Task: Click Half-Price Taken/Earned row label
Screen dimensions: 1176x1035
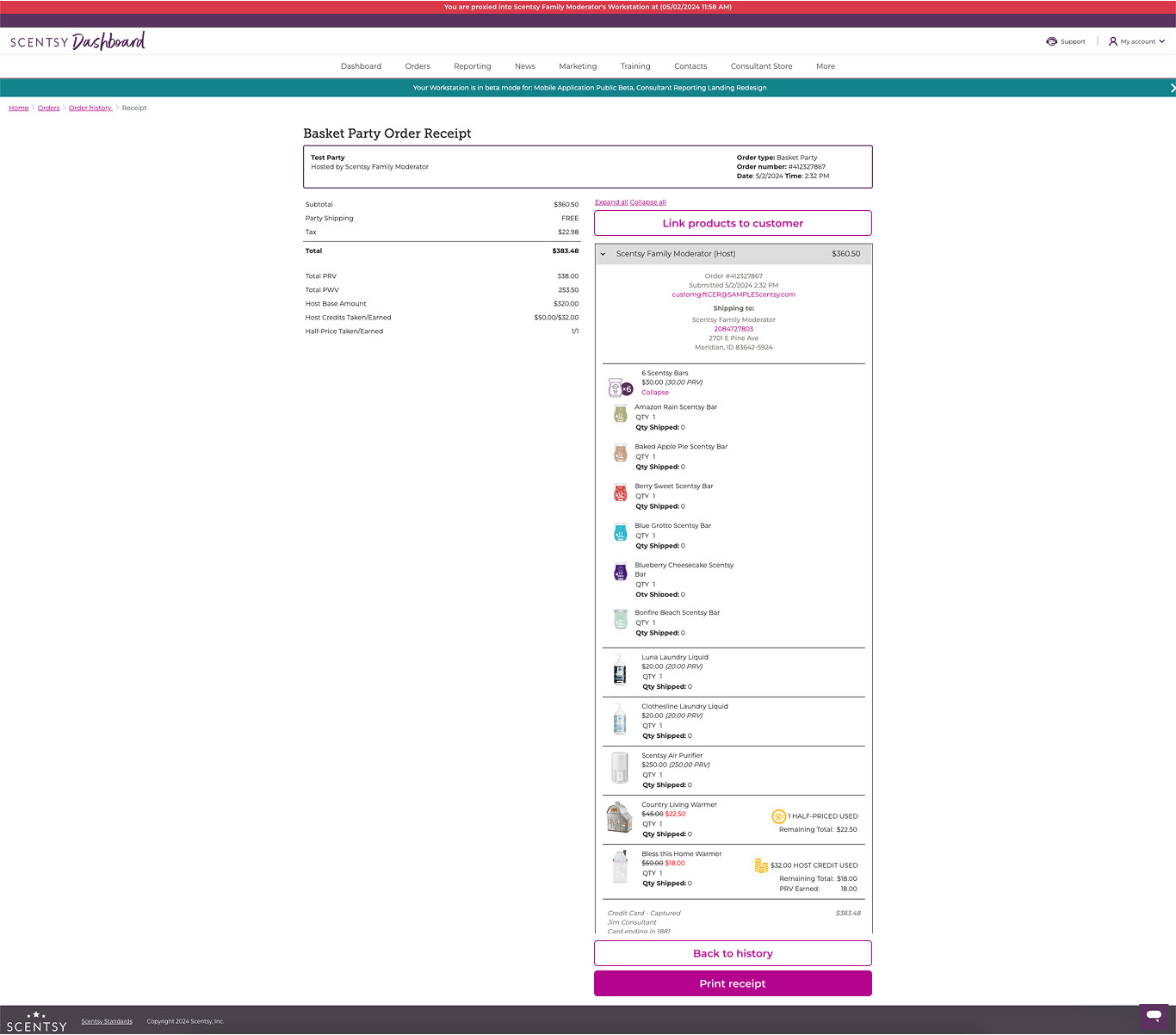Action: 344,332
